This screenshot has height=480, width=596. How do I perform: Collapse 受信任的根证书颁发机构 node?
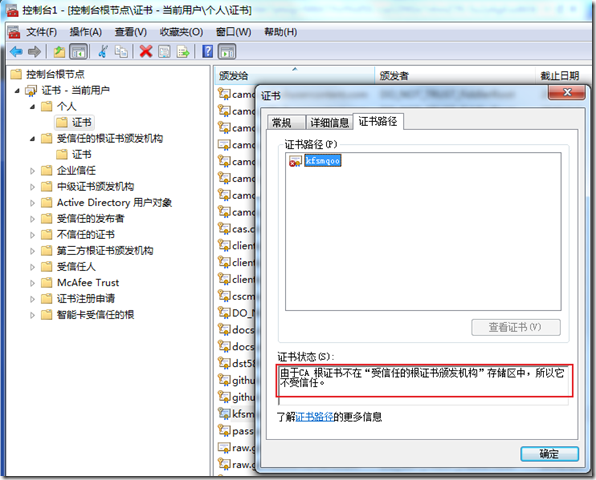coord(33,139)
